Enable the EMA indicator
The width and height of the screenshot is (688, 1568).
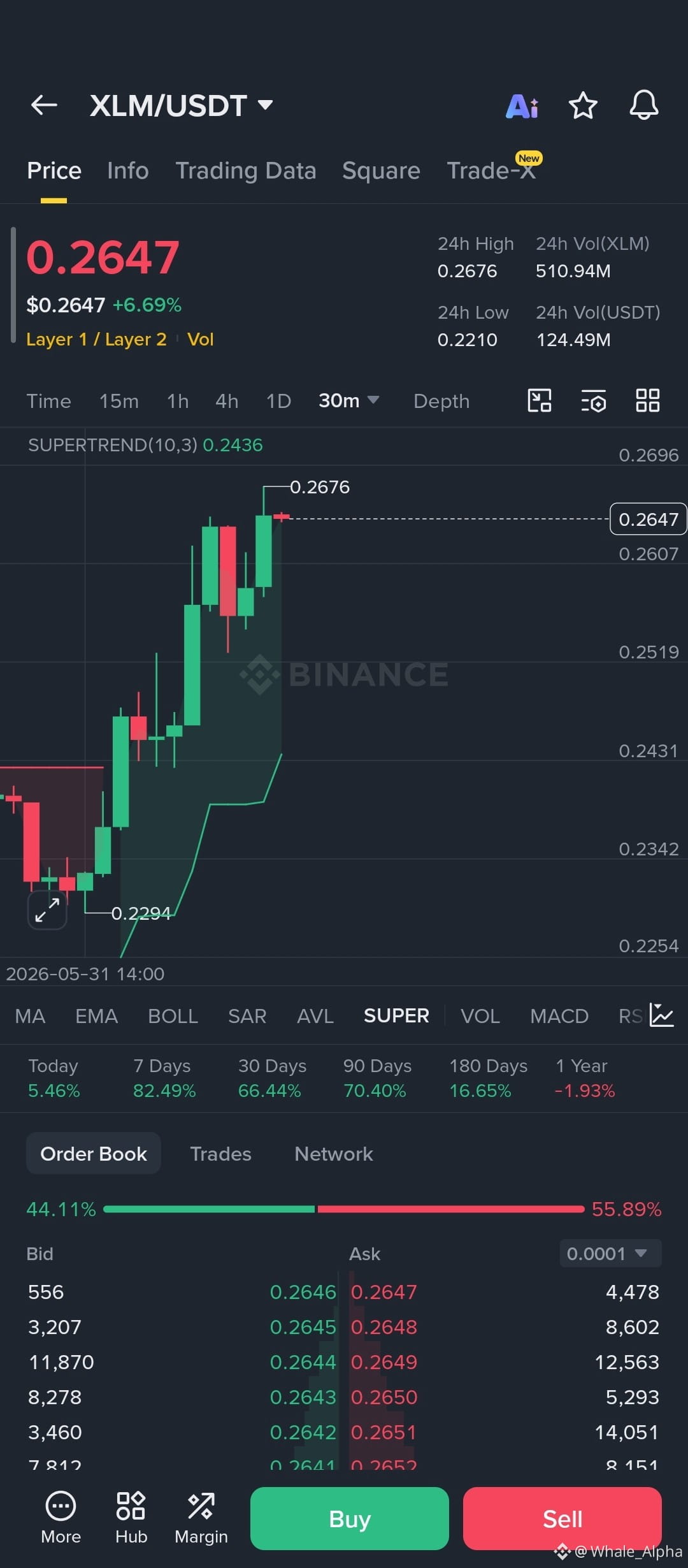(96, 1015)
